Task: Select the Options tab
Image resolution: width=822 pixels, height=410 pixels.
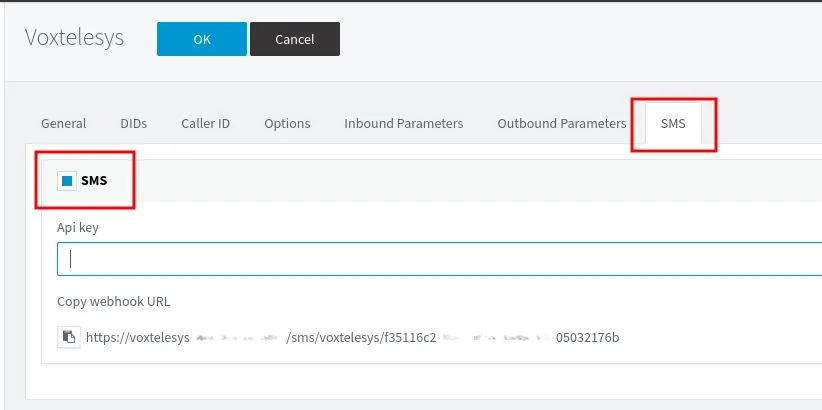Action: click(x=287, y=124)
